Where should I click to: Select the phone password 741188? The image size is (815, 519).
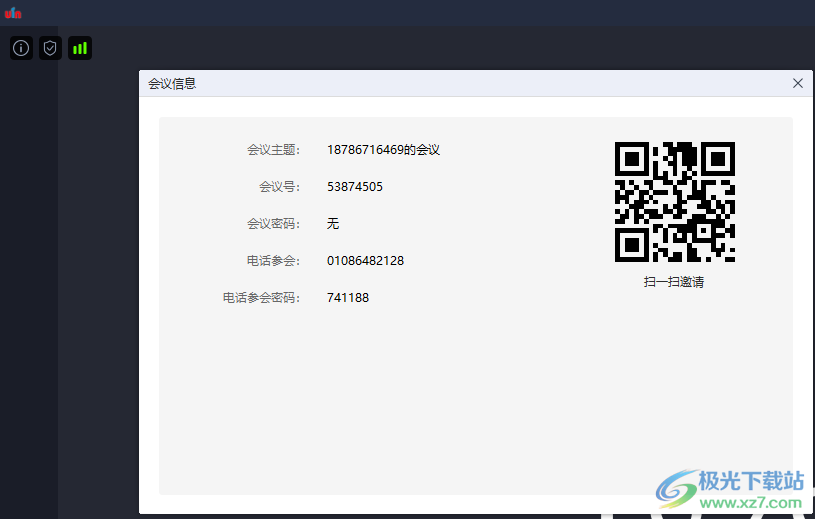point(348,298)
